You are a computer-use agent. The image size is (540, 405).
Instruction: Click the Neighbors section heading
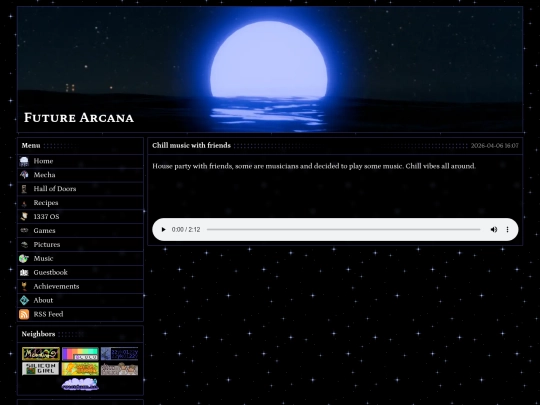(38, 334)
